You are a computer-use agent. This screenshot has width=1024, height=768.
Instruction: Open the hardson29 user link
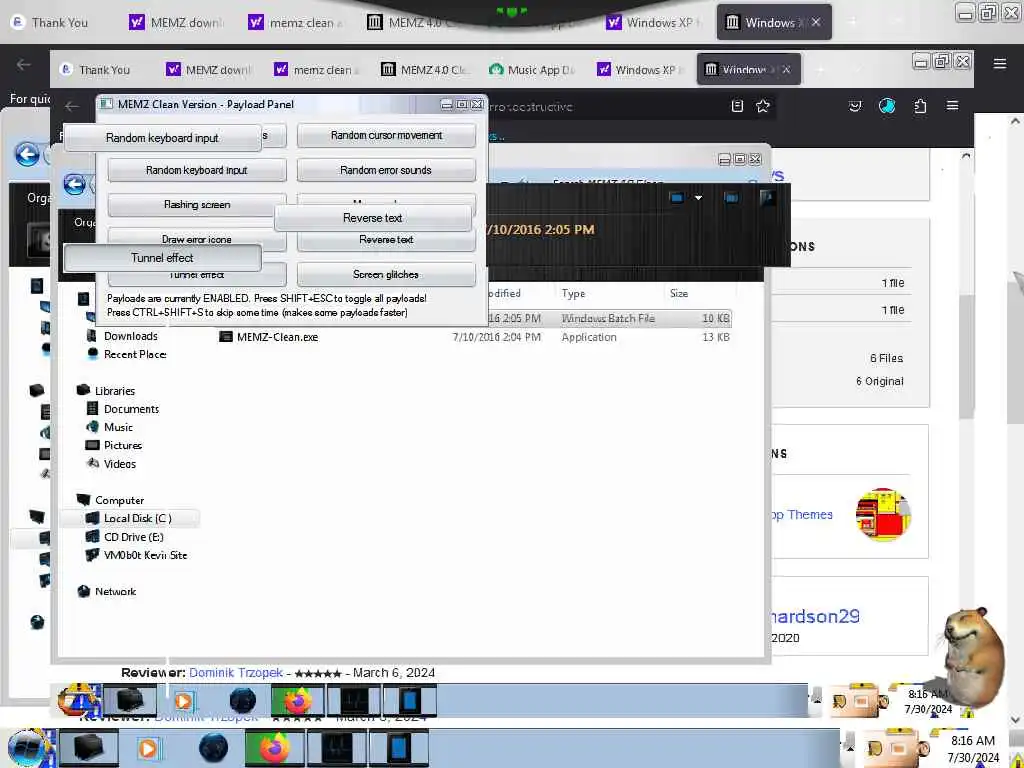click(815, 616)
